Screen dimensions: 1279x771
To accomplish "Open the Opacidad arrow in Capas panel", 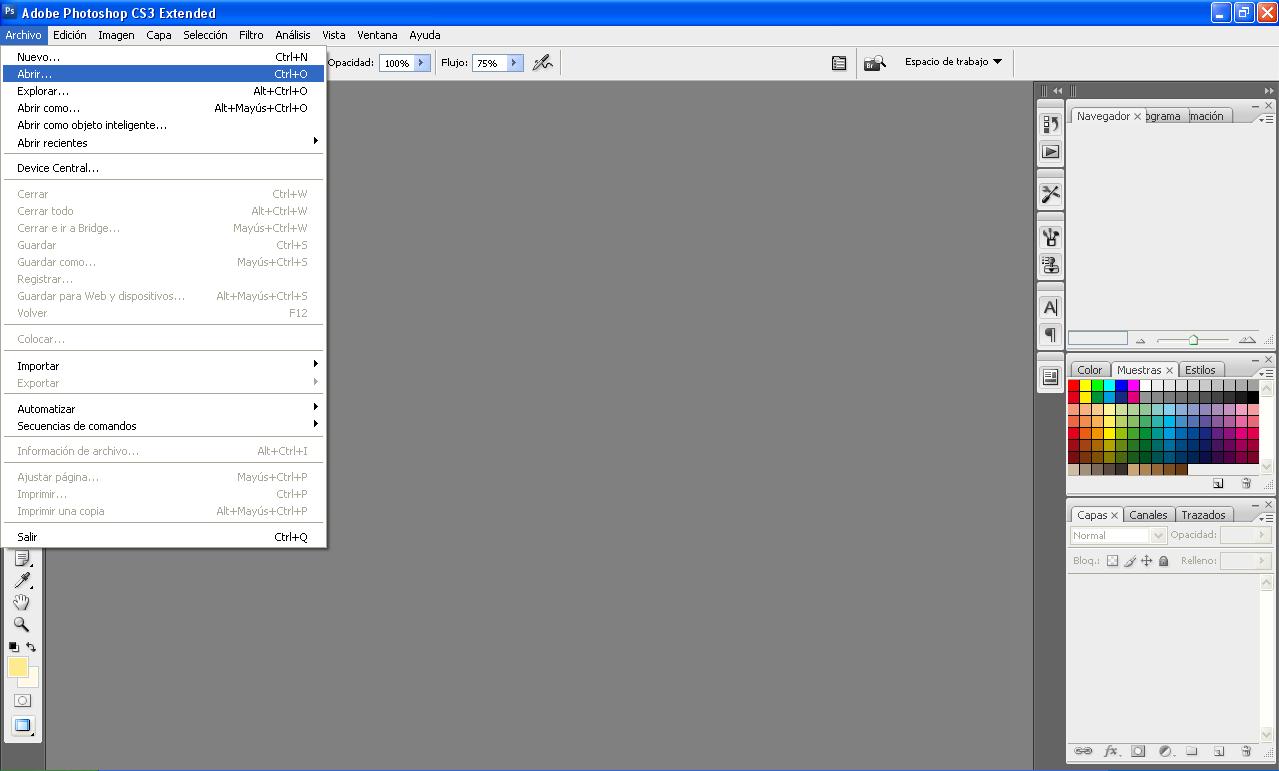I will 1263,535.
